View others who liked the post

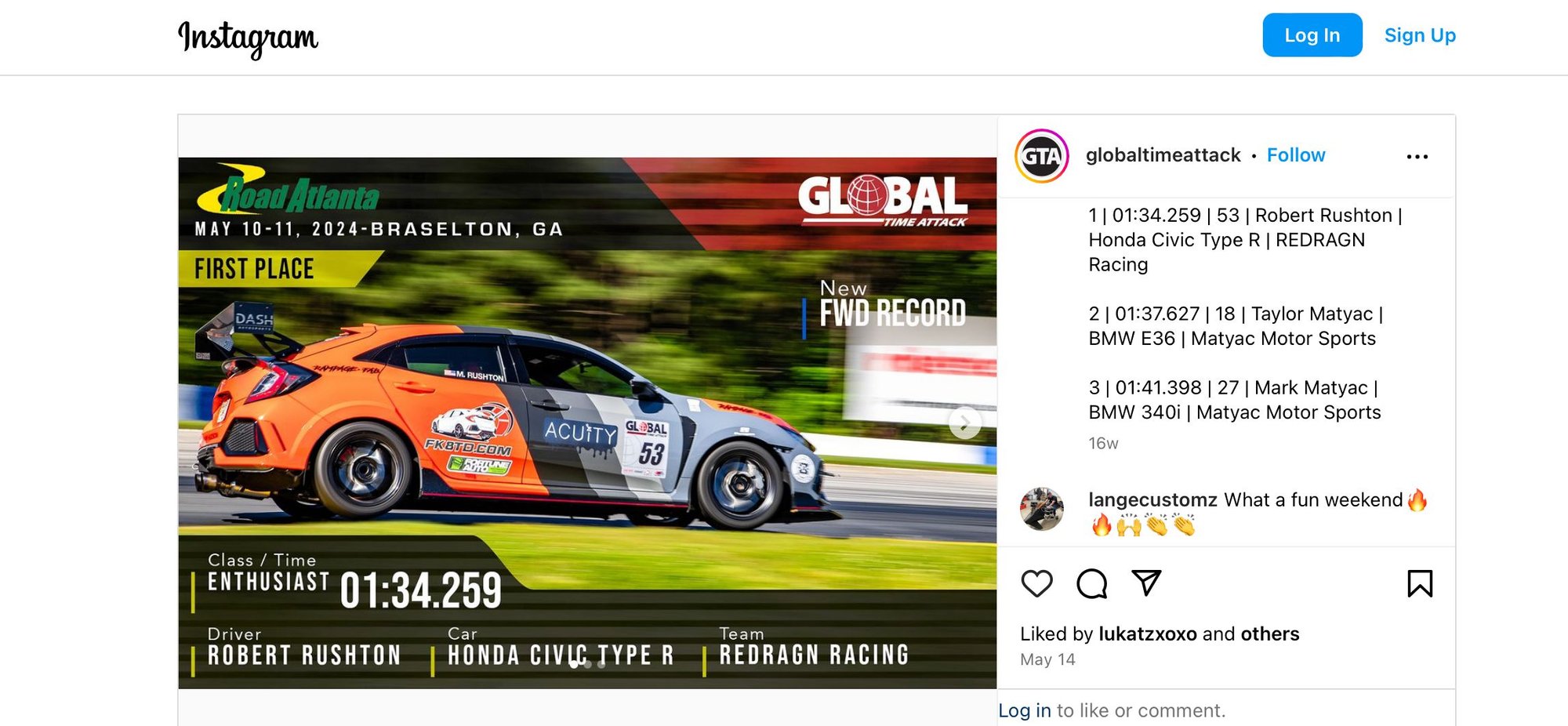[x=1270, y=633]
